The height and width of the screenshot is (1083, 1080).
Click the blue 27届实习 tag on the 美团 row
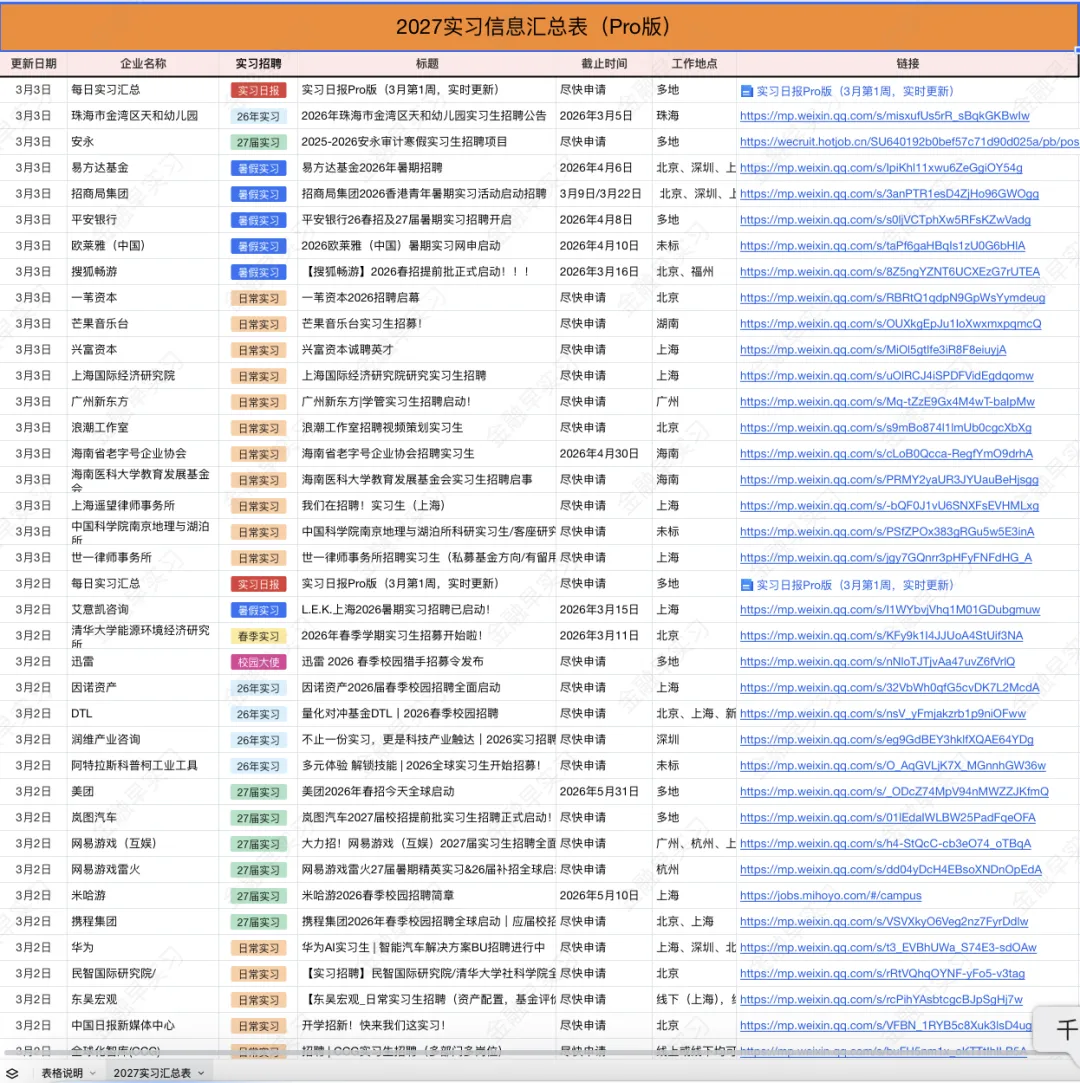pos(257,791)
